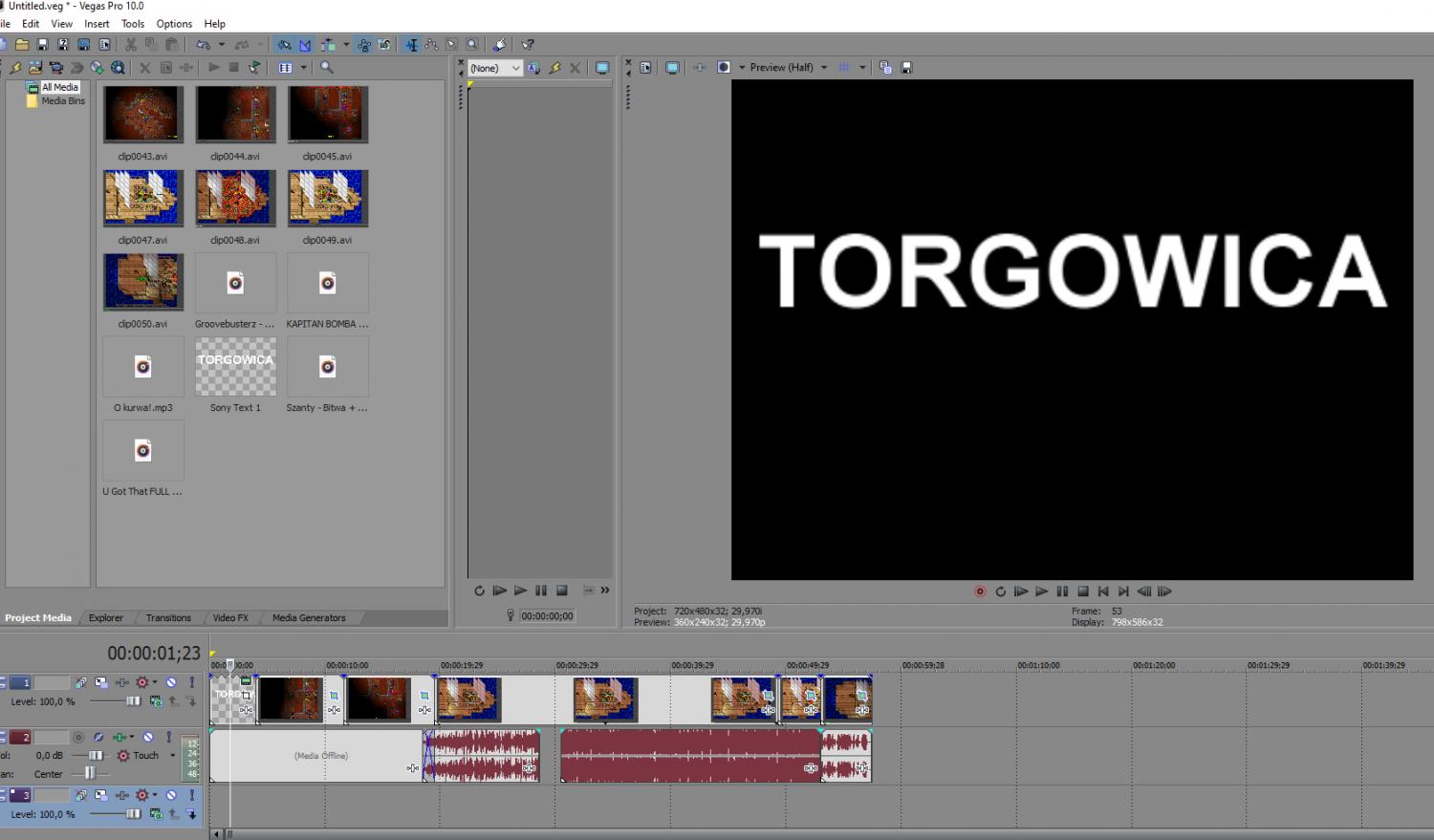Click Import Media icon in Project Media
The height and width of the screenshot is (840, 1434).
click(35, 68)
